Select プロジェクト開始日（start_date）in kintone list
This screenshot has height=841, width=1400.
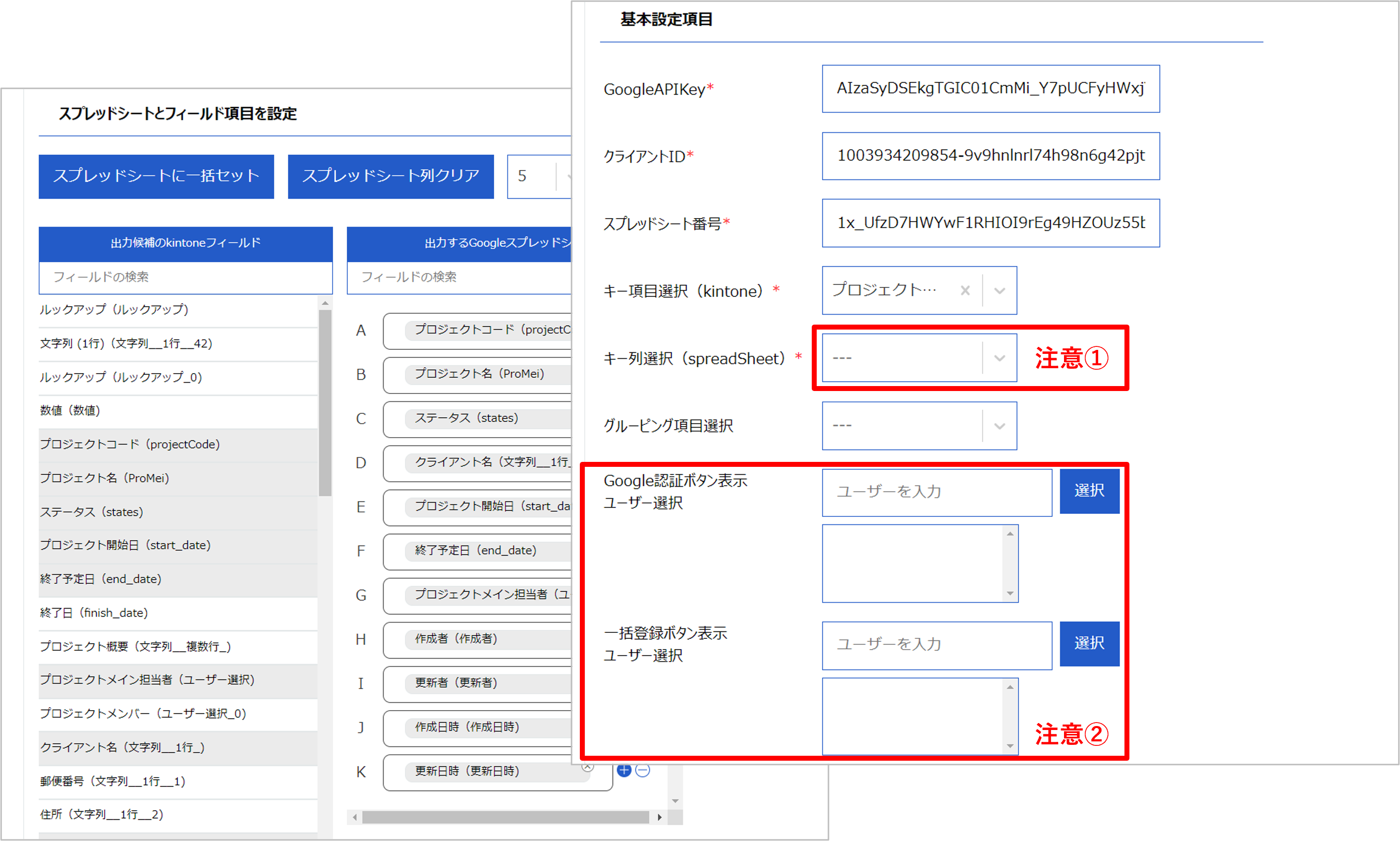coord(178,545)
